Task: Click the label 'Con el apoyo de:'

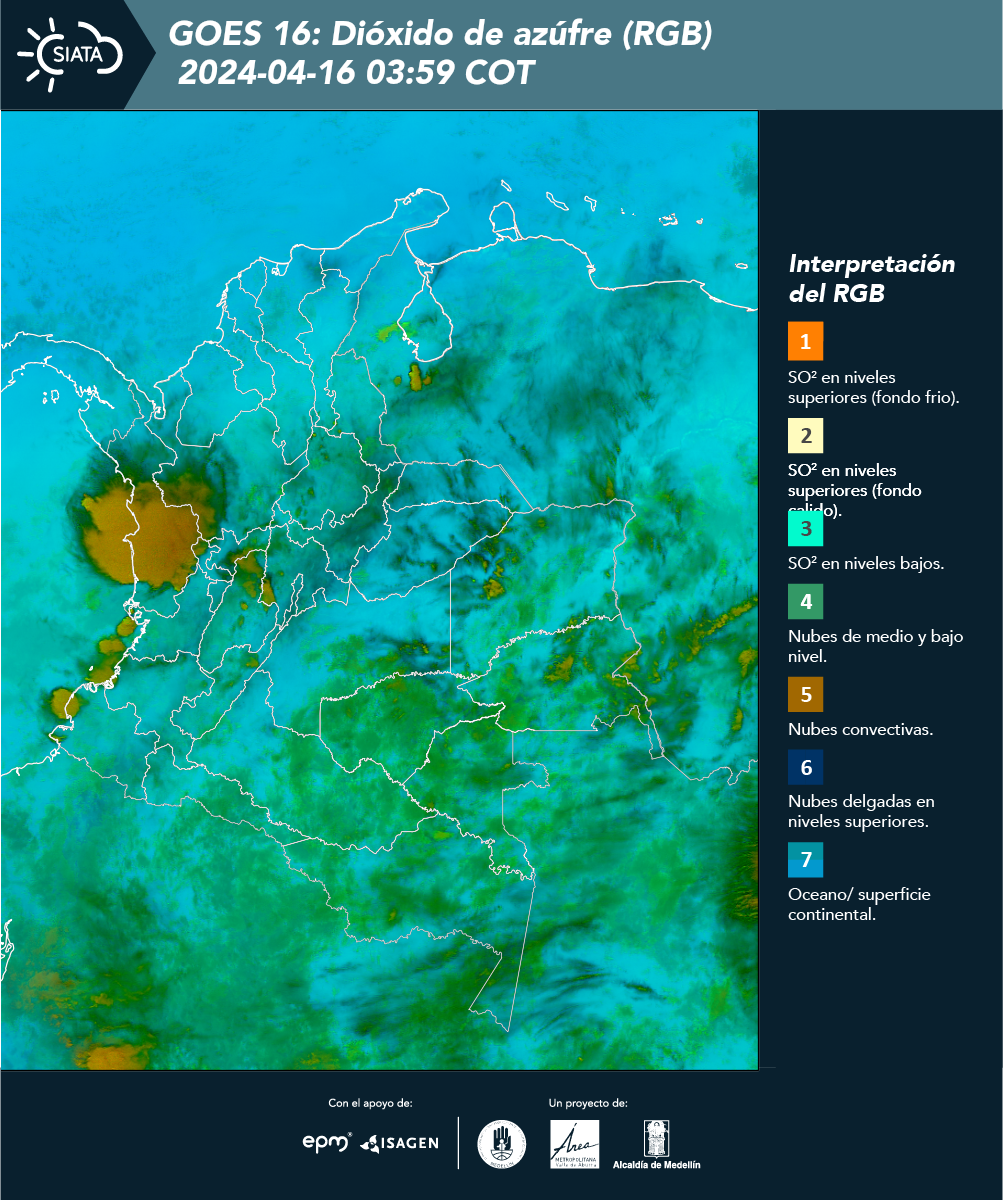Action: (x=370, y=1103)
